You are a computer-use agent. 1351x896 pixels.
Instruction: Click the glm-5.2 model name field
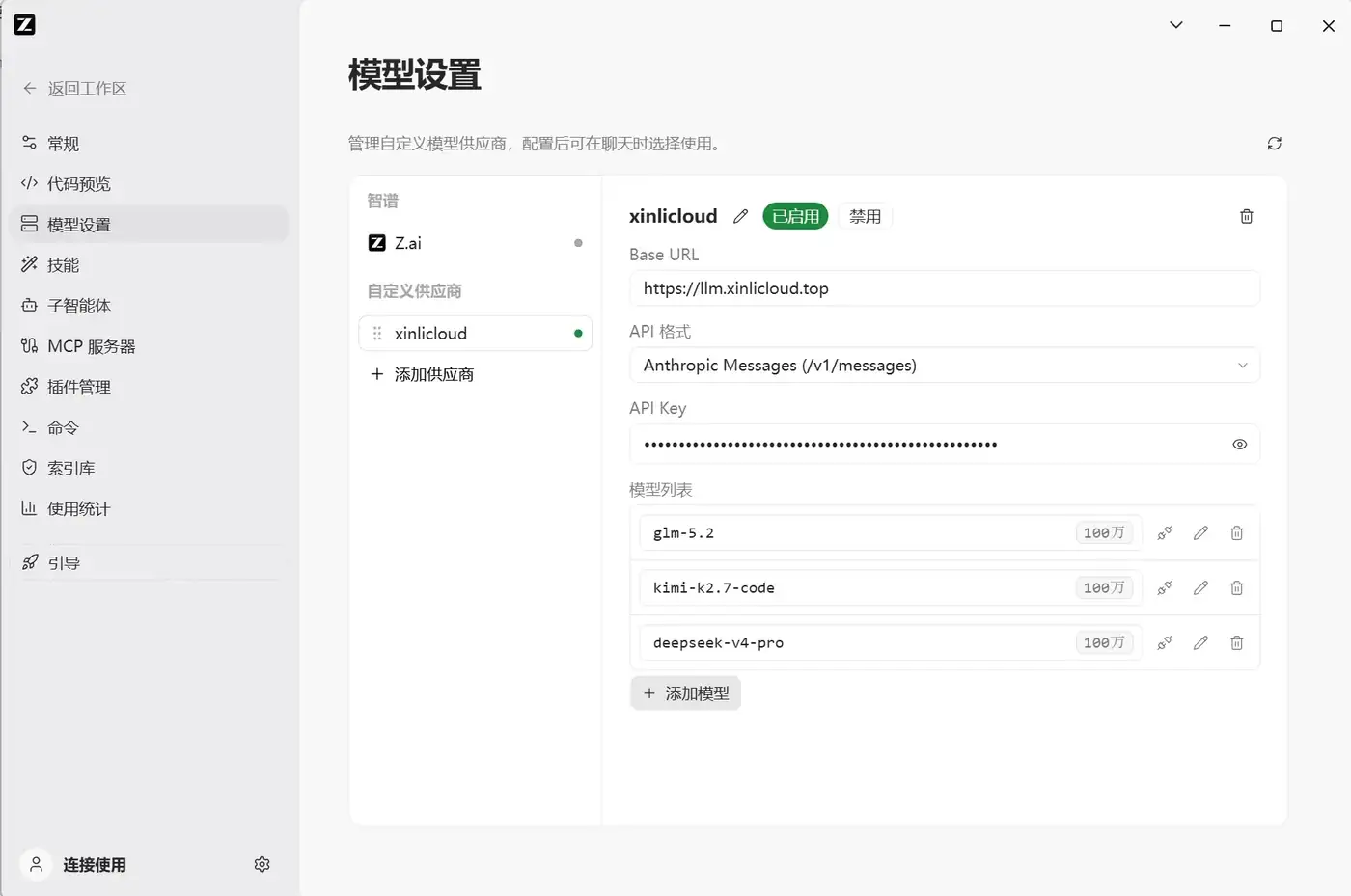tap(891, 533)
